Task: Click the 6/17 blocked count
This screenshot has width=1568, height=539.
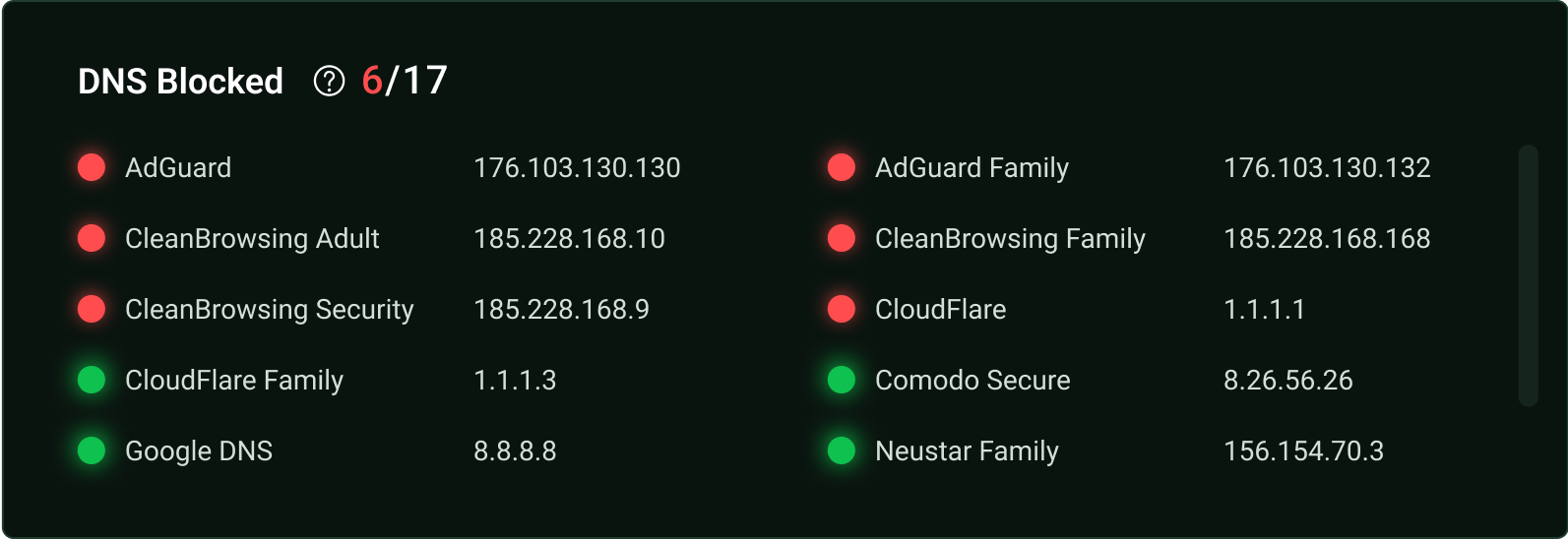Action: [x=405, y=81]
